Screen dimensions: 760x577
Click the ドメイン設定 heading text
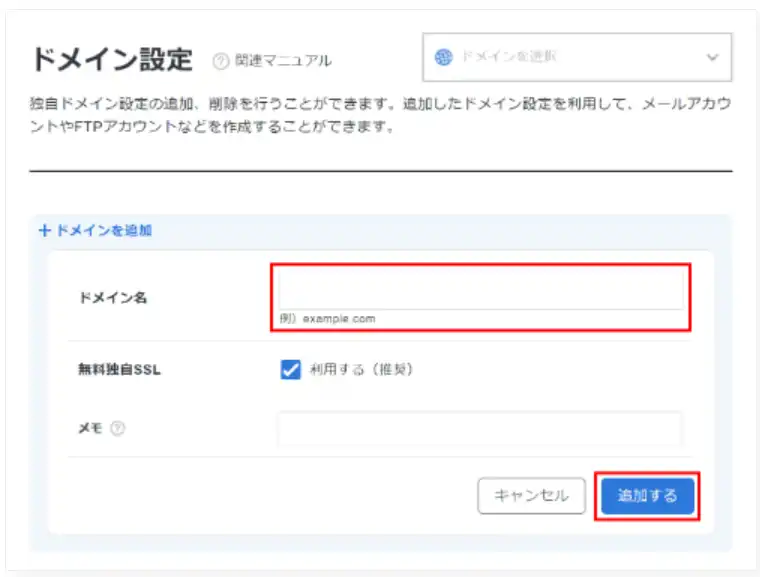112,60
